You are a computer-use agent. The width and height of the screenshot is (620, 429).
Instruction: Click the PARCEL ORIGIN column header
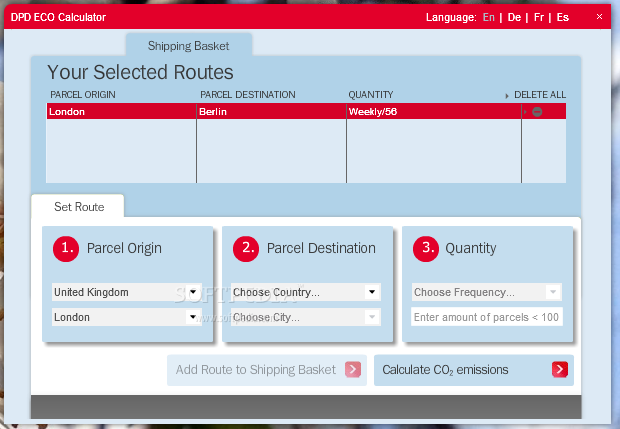click(x=83, y=95)
